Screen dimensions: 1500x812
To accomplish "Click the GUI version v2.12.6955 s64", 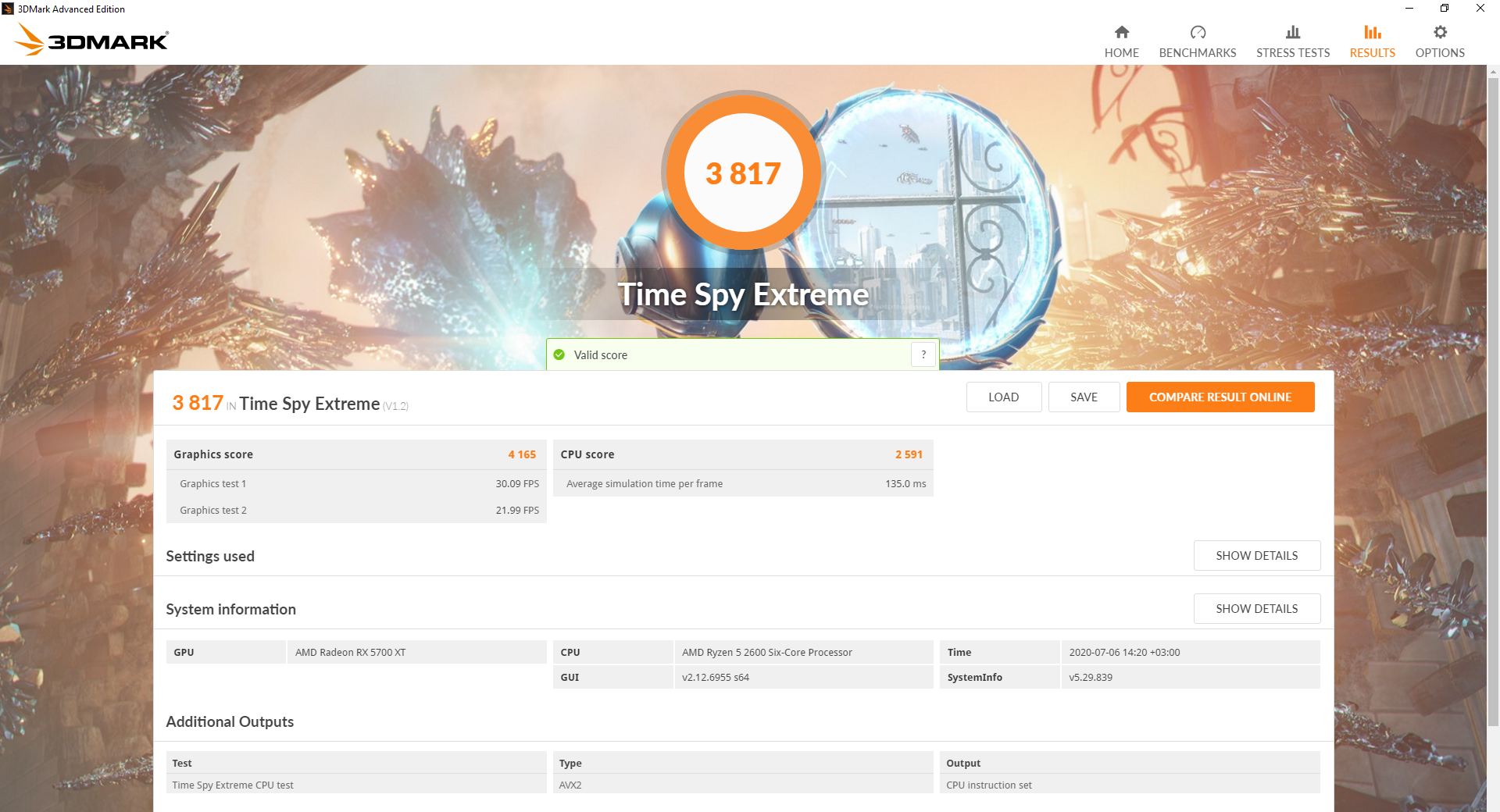I will (x=803, y=677).
